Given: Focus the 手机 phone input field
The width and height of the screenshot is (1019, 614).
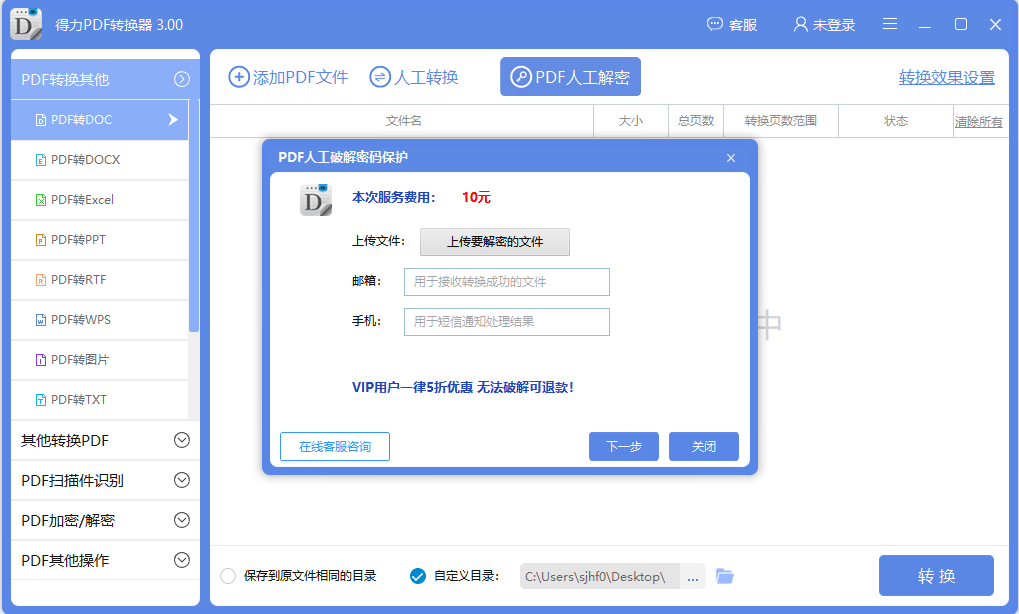Looking at the screenshot, I should coord(506,322).
